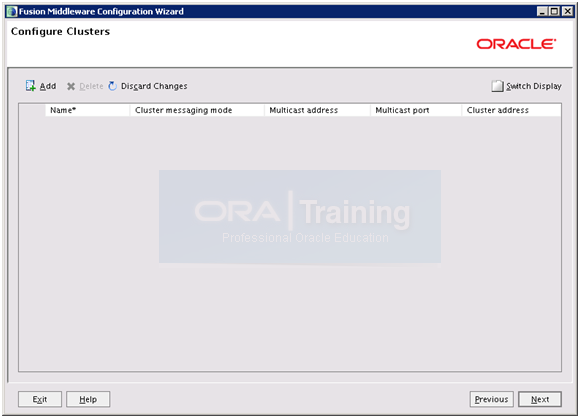This screenshot has width=580, height=418.
Task: Click the Name column header
Action: (x=87, y=110)
